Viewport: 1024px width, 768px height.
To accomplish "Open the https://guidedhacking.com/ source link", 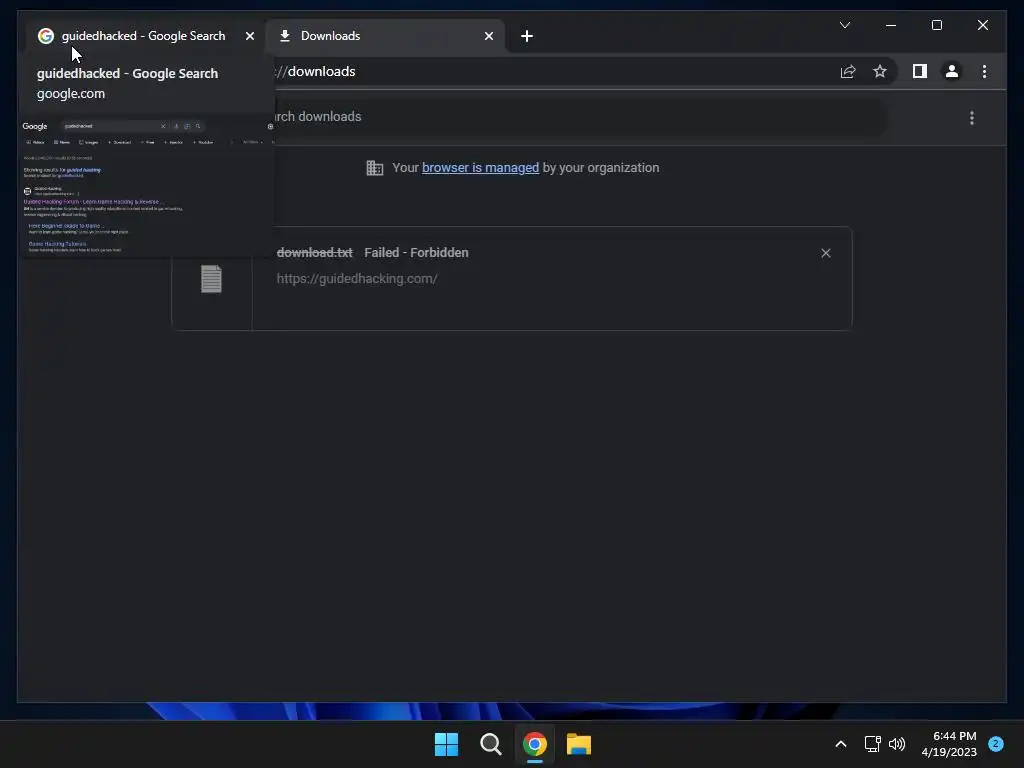I will point(357,279).
